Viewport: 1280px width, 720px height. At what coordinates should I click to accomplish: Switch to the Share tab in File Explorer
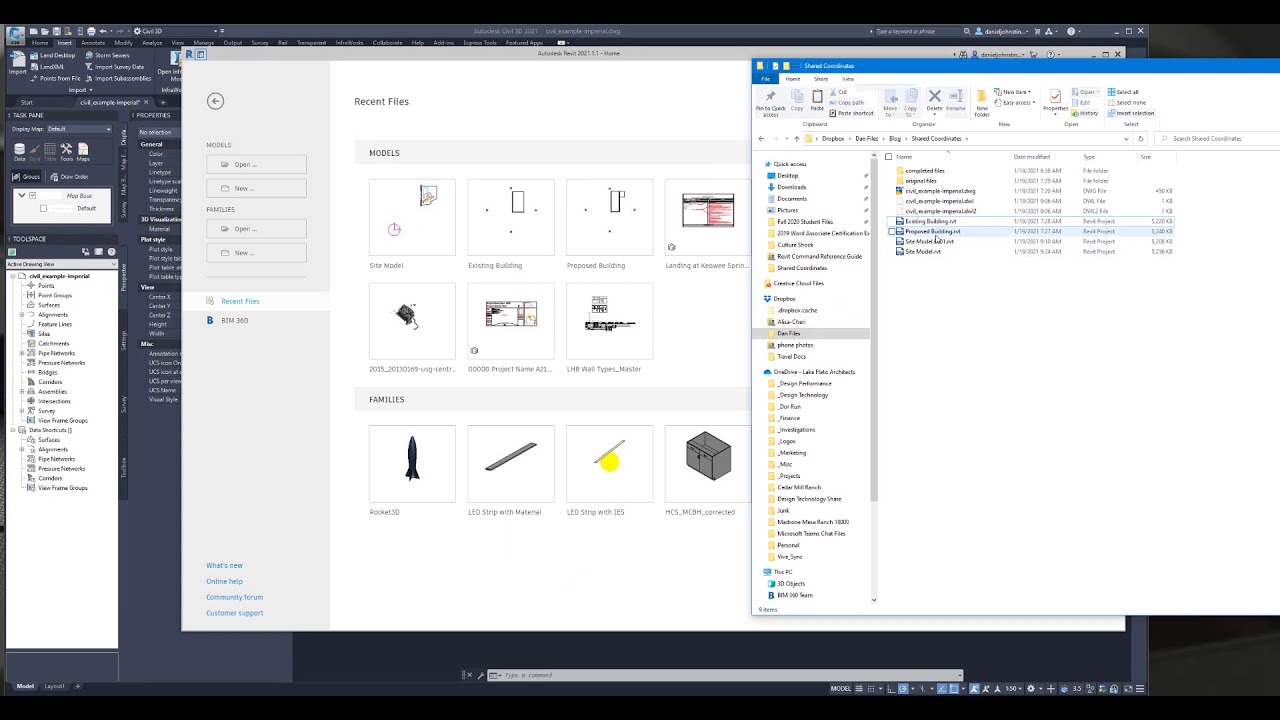coord(821,78)
